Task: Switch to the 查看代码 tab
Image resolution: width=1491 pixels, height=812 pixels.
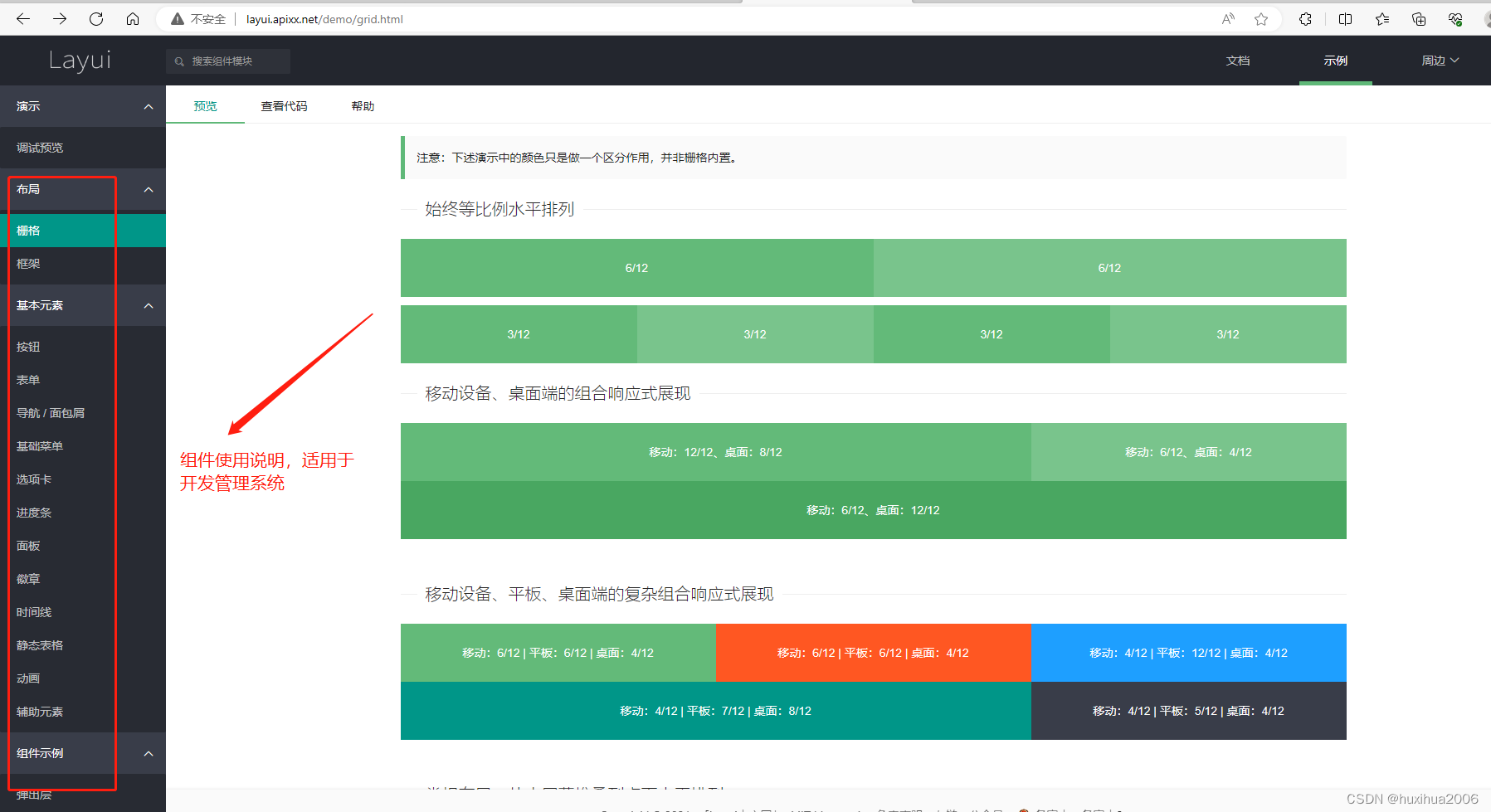Action: coord(285,106)
